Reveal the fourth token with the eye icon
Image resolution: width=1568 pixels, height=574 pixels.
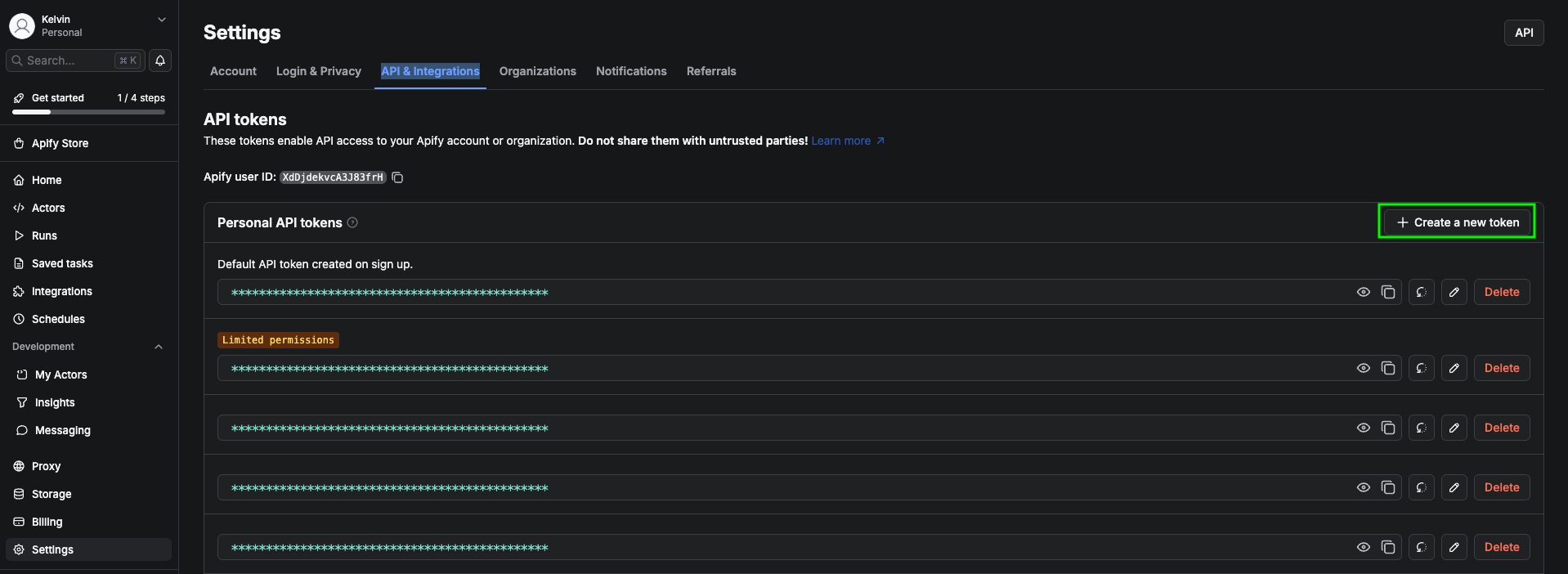[x=1364, y=487]
